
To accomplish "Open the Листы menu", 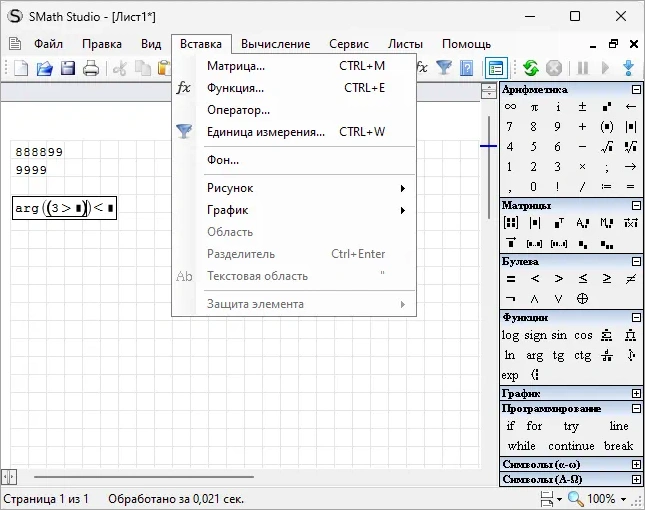I will pos(405,44).
